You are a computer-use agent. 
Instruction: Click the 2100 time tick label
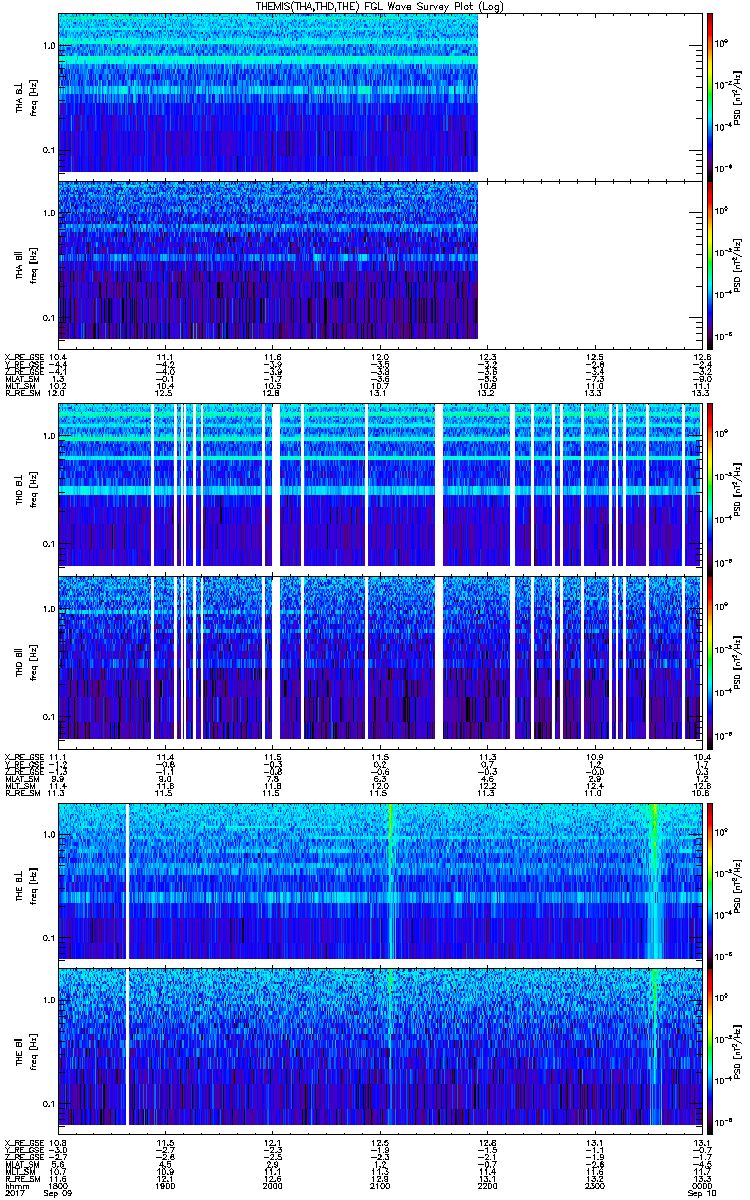point(380,1185)
